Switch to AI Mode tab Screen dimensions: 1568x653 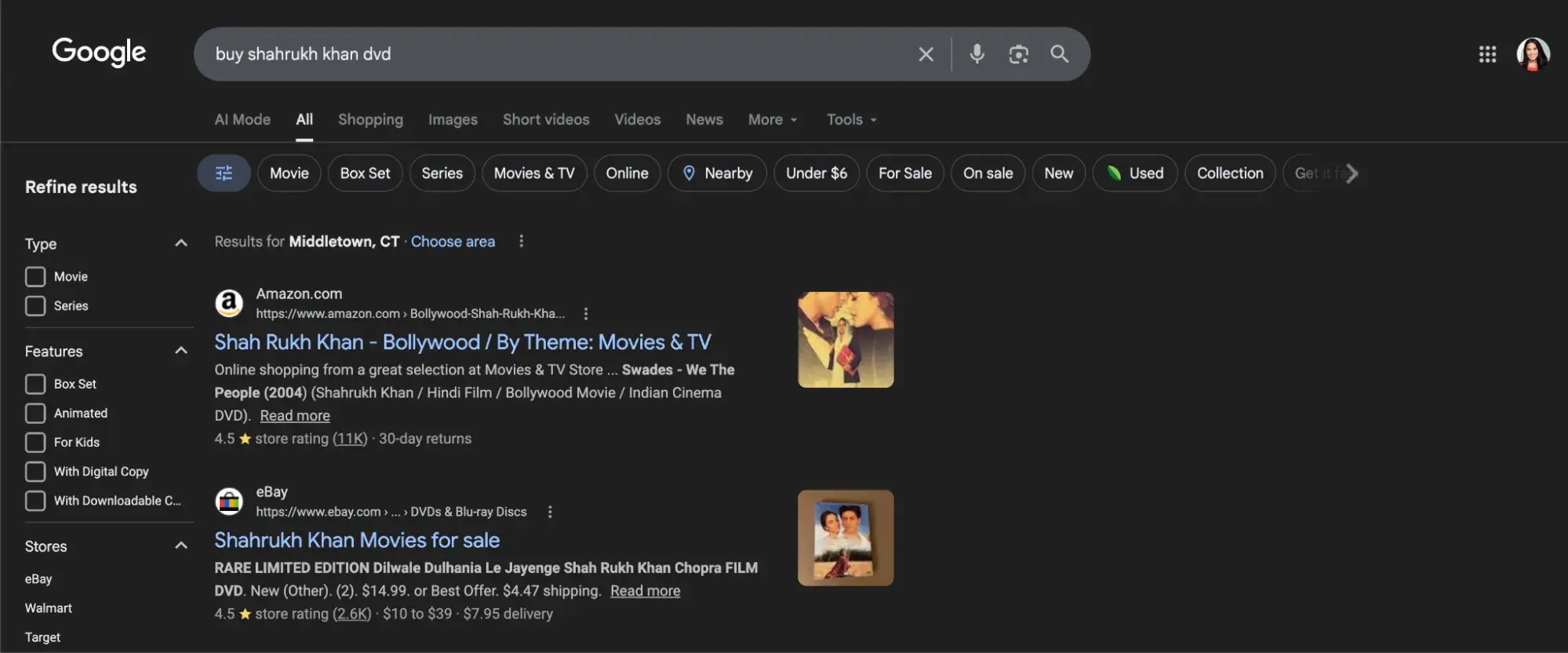(242, 119)
